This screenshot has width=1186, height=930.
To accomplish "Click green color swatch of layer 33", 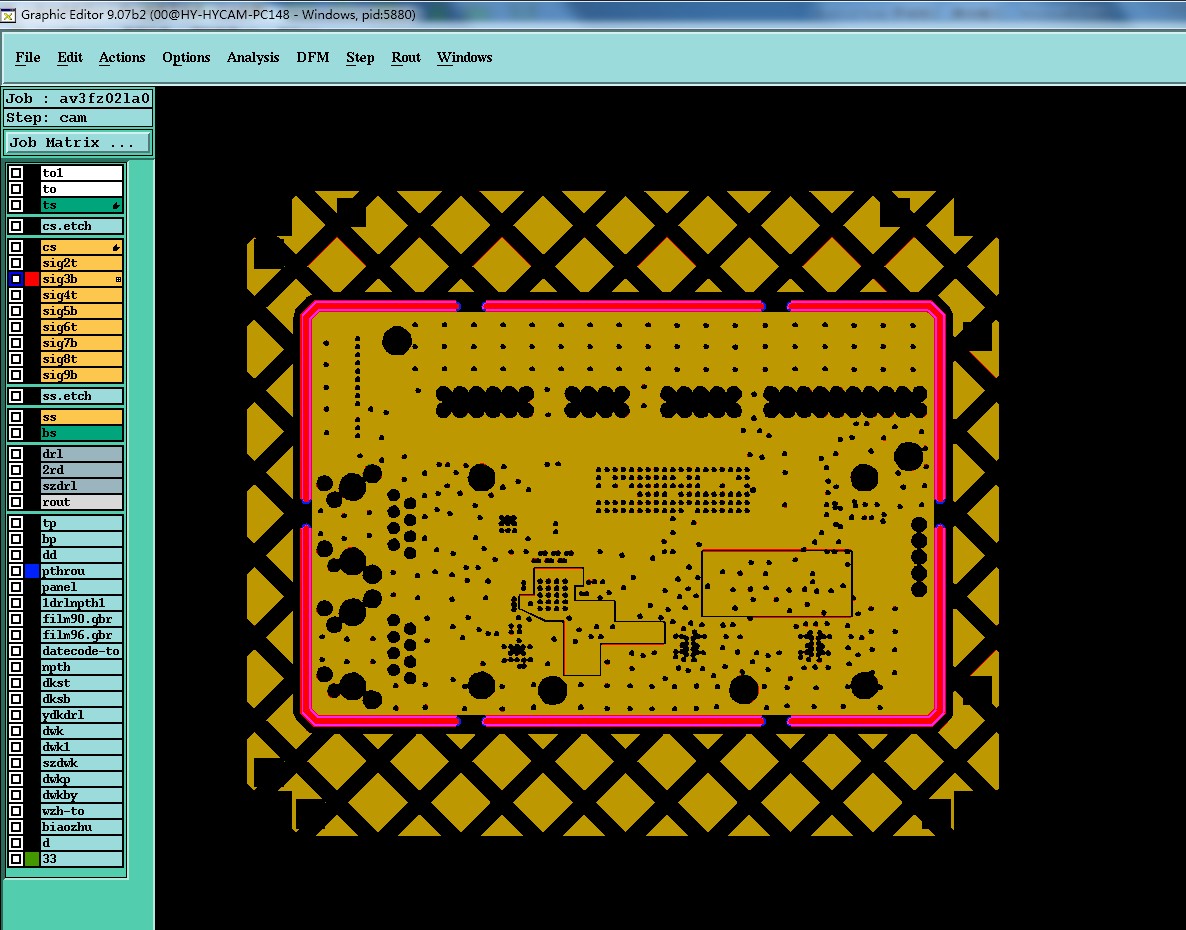I will 32,859.
